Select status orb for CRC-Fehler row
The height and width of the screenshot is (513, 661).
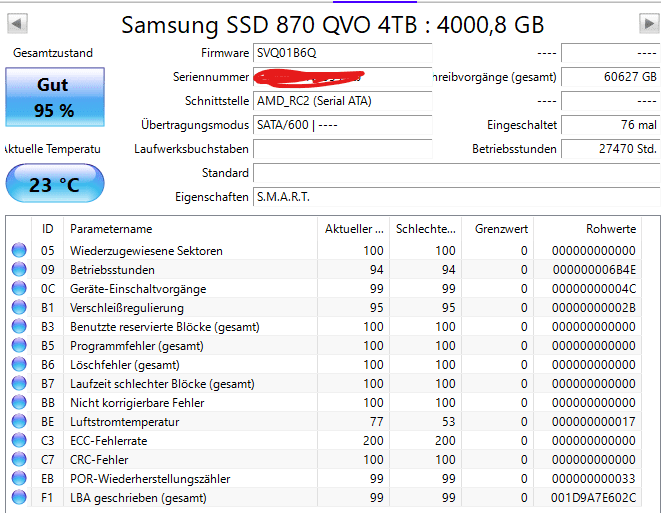pos(19,459)
